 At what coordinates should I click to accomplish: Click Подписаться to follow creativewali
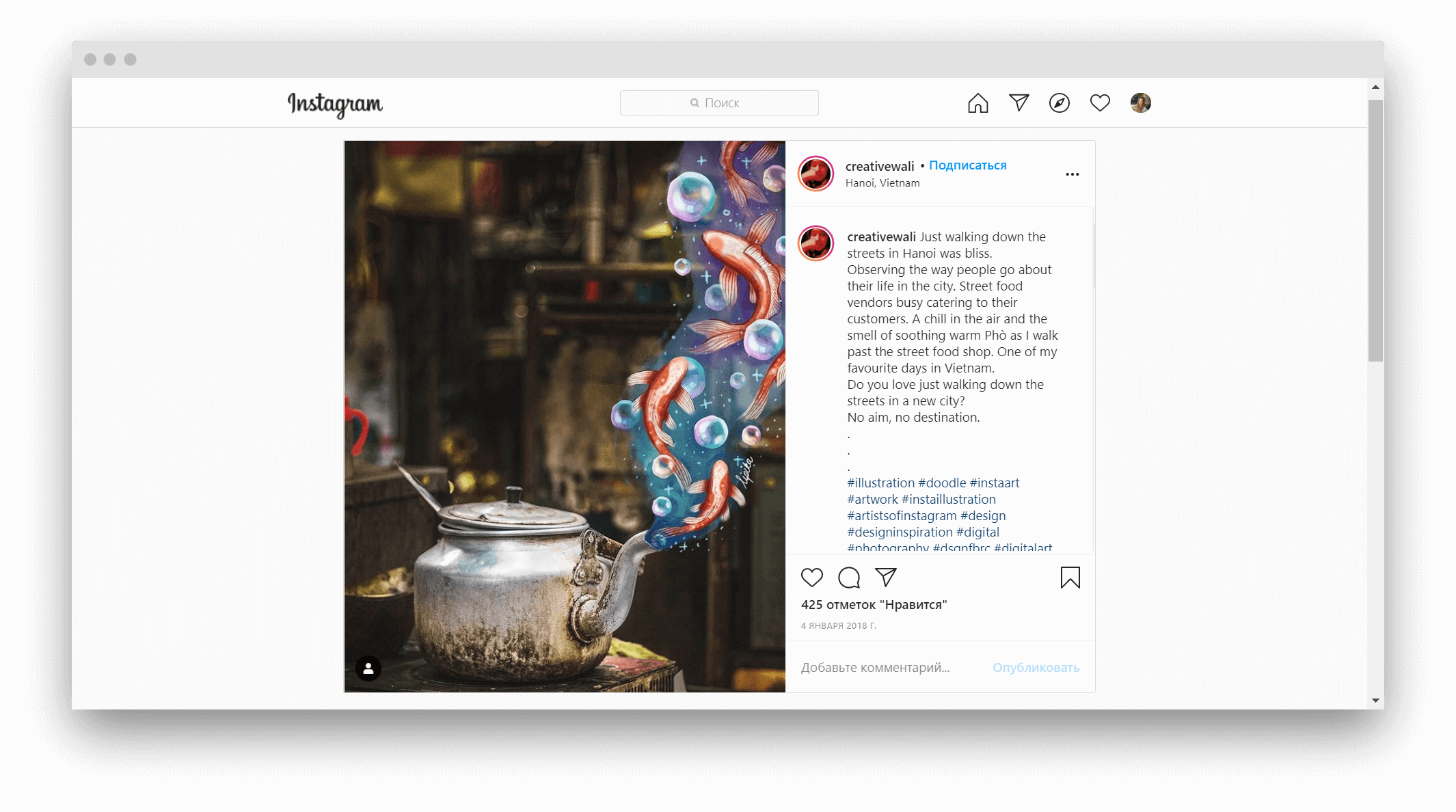(x=967, y=165)
